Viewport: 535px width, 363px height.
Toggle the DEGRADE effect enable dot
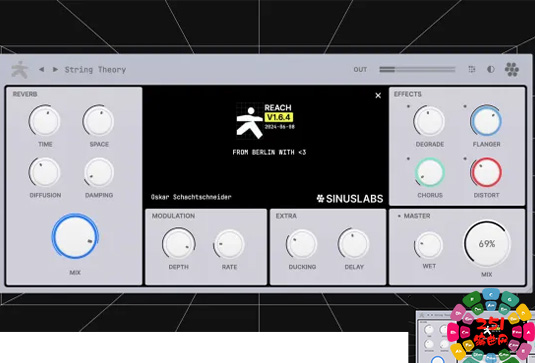(408, 106)
